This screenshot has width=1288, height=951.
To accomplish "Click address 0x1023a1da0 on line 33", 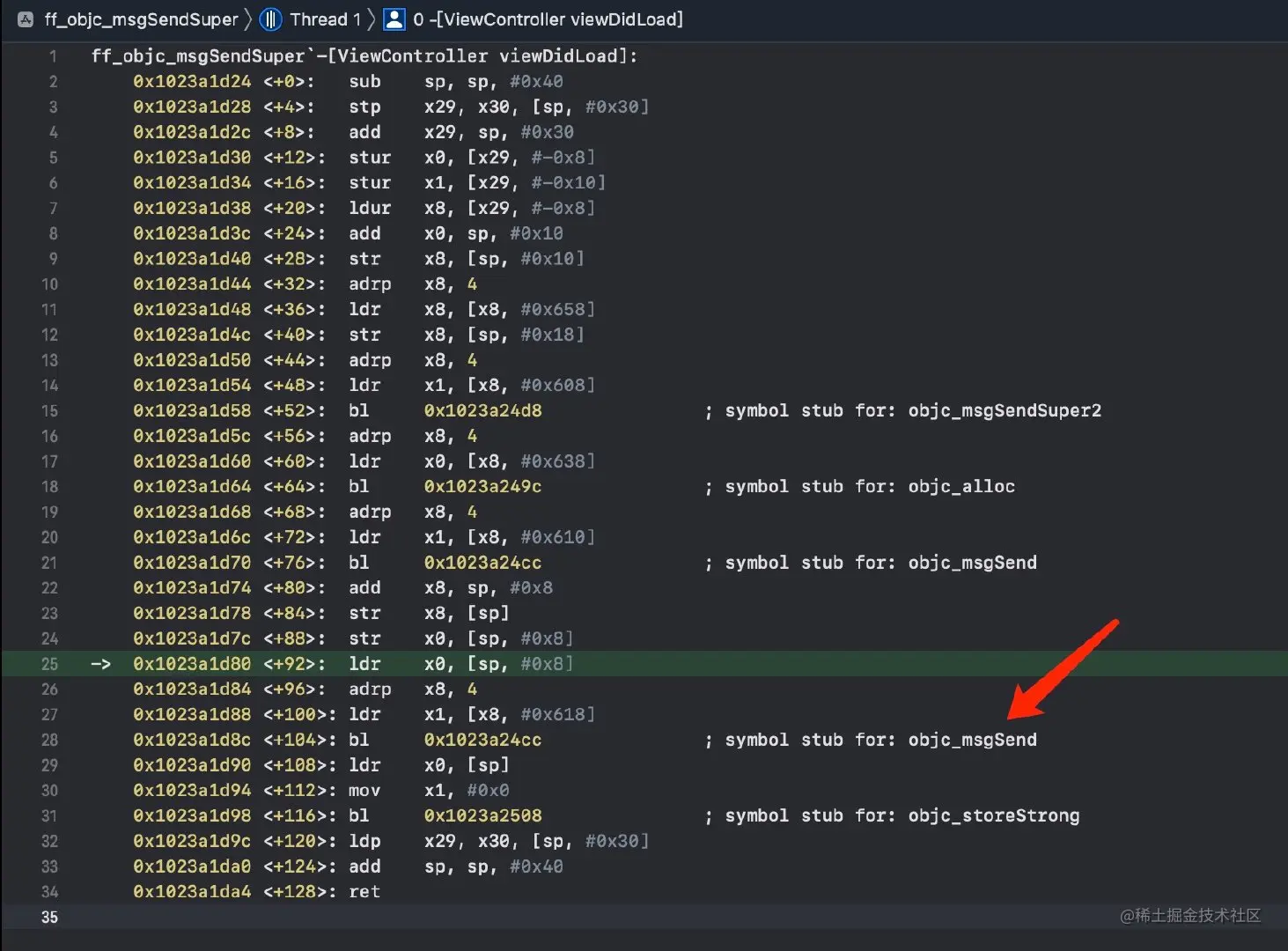I will [x=192, y=867].
